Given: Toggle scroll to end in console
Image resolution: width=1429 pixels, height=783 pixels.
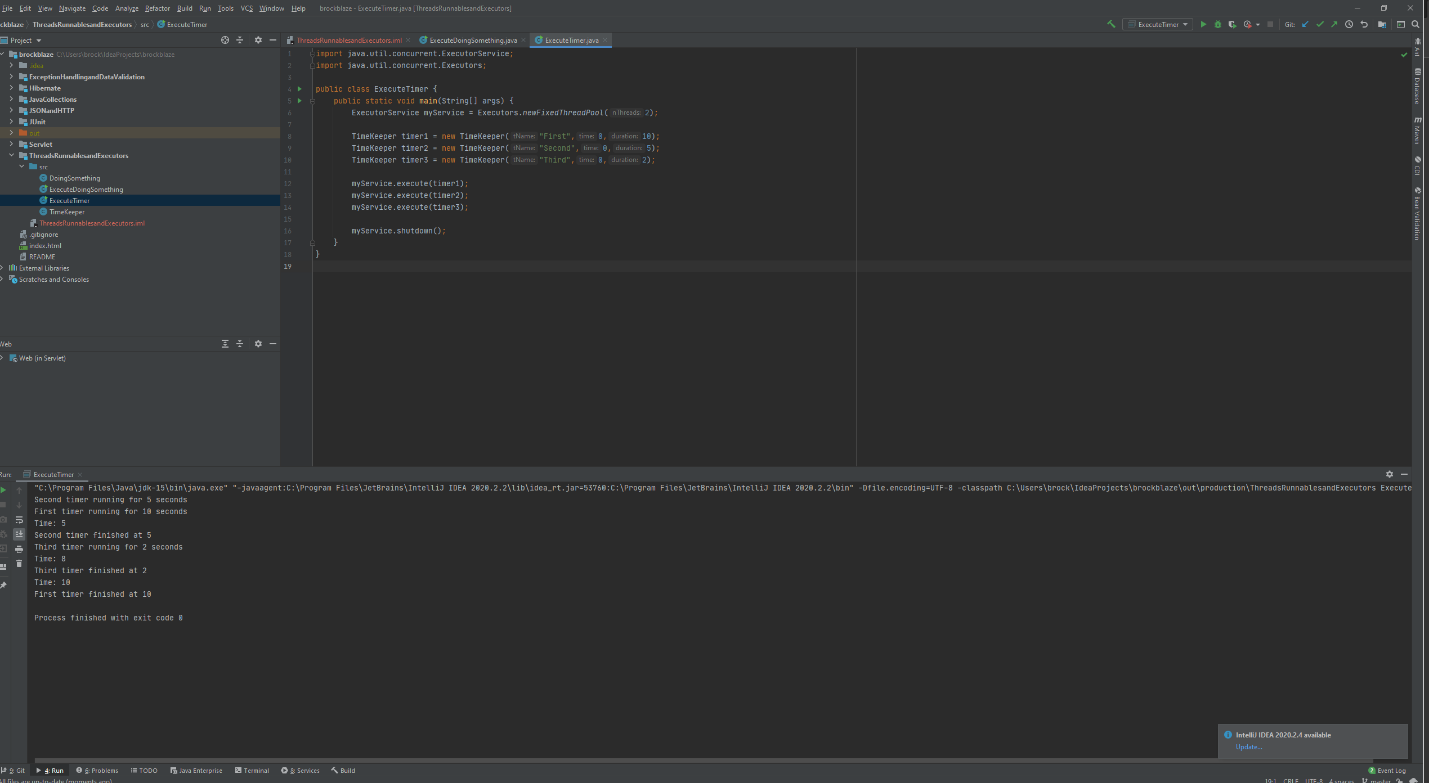Looking at the screenshot, I should click(19, 534).
